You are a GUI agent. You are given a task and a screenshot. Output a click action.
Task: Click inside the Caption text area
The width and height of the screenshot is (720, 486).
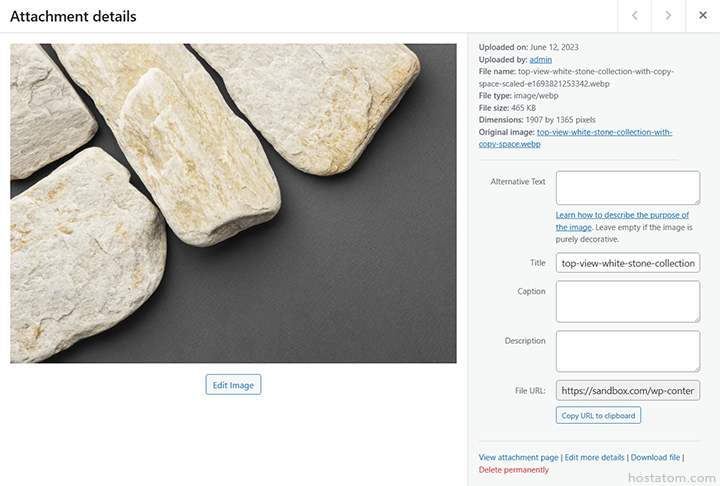coord(627,301)
